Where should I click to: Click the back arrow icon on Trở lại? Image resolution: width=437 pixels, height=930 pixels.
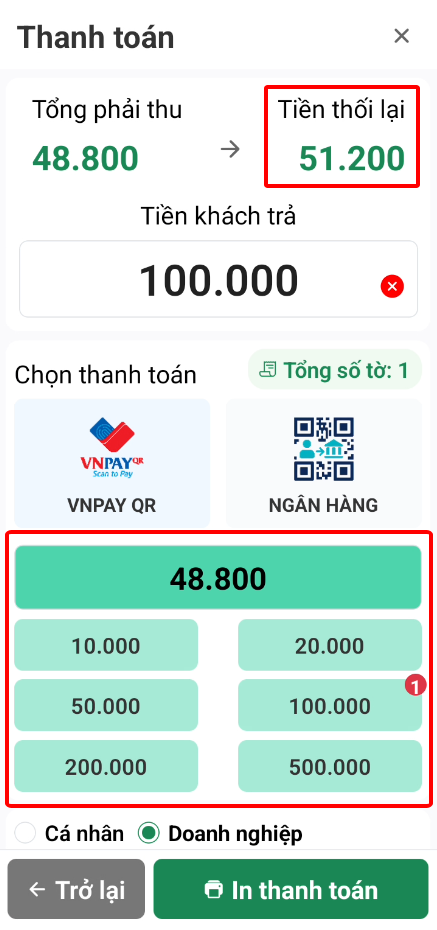tap(37, 890)
